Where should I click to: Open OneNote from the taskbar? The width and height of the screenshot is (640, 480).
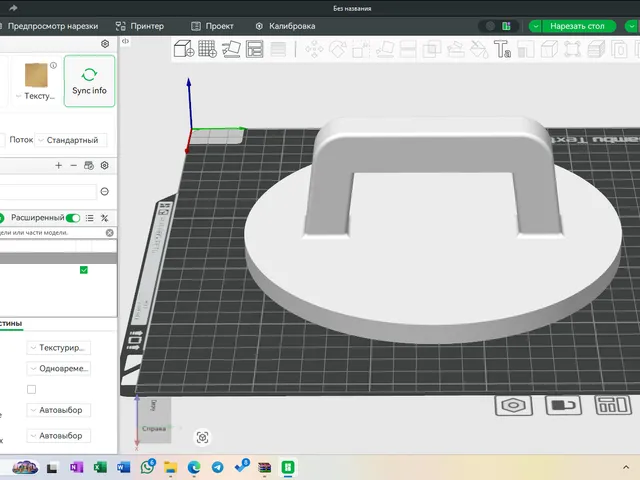76,467
